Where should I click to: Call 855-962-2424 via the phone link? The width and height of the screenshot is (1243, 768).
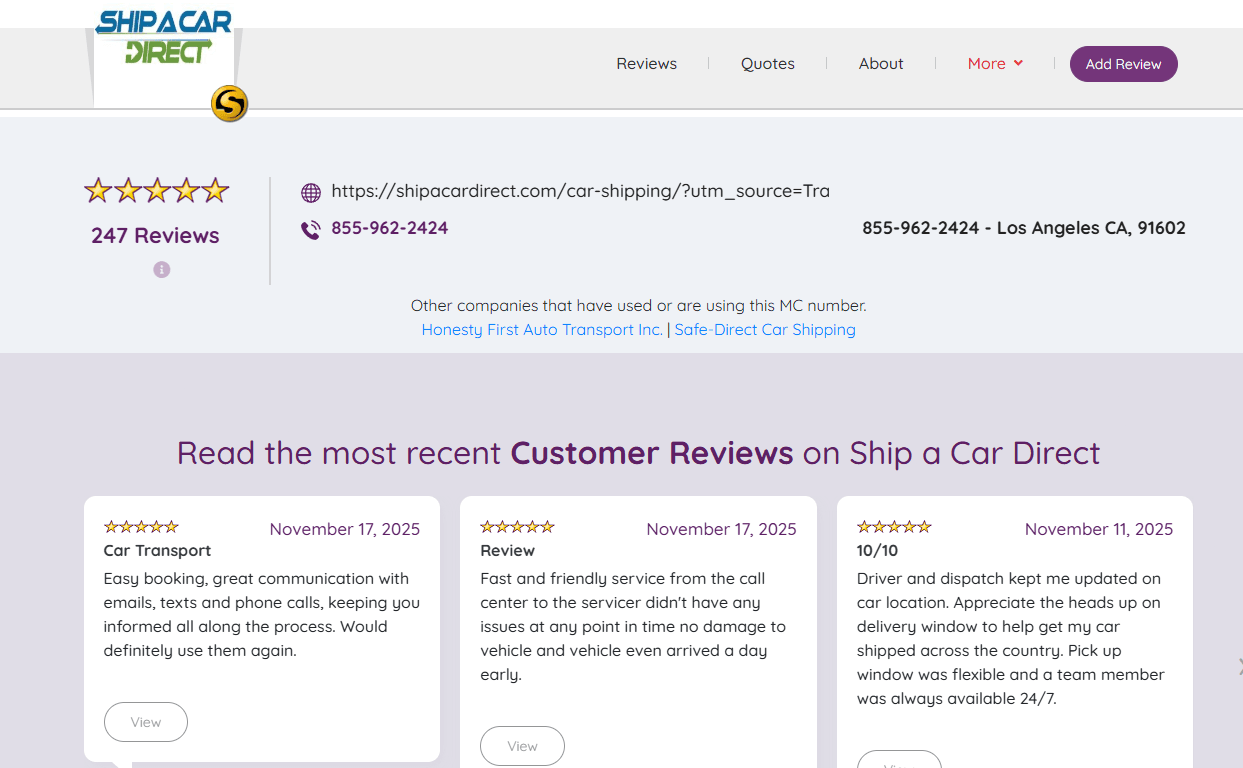tap(389, 228)
